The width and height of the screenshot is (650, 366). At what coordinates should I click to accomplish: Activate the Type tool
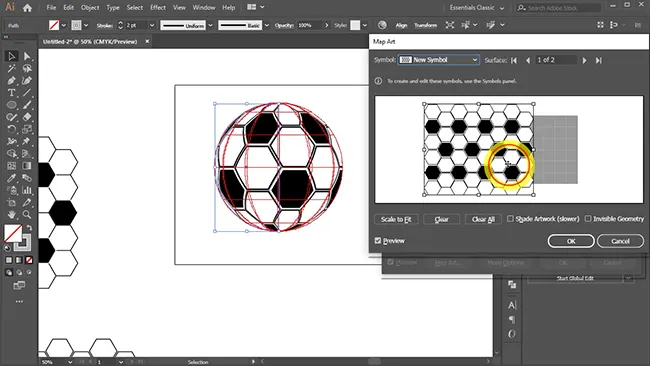coord(12,93)
